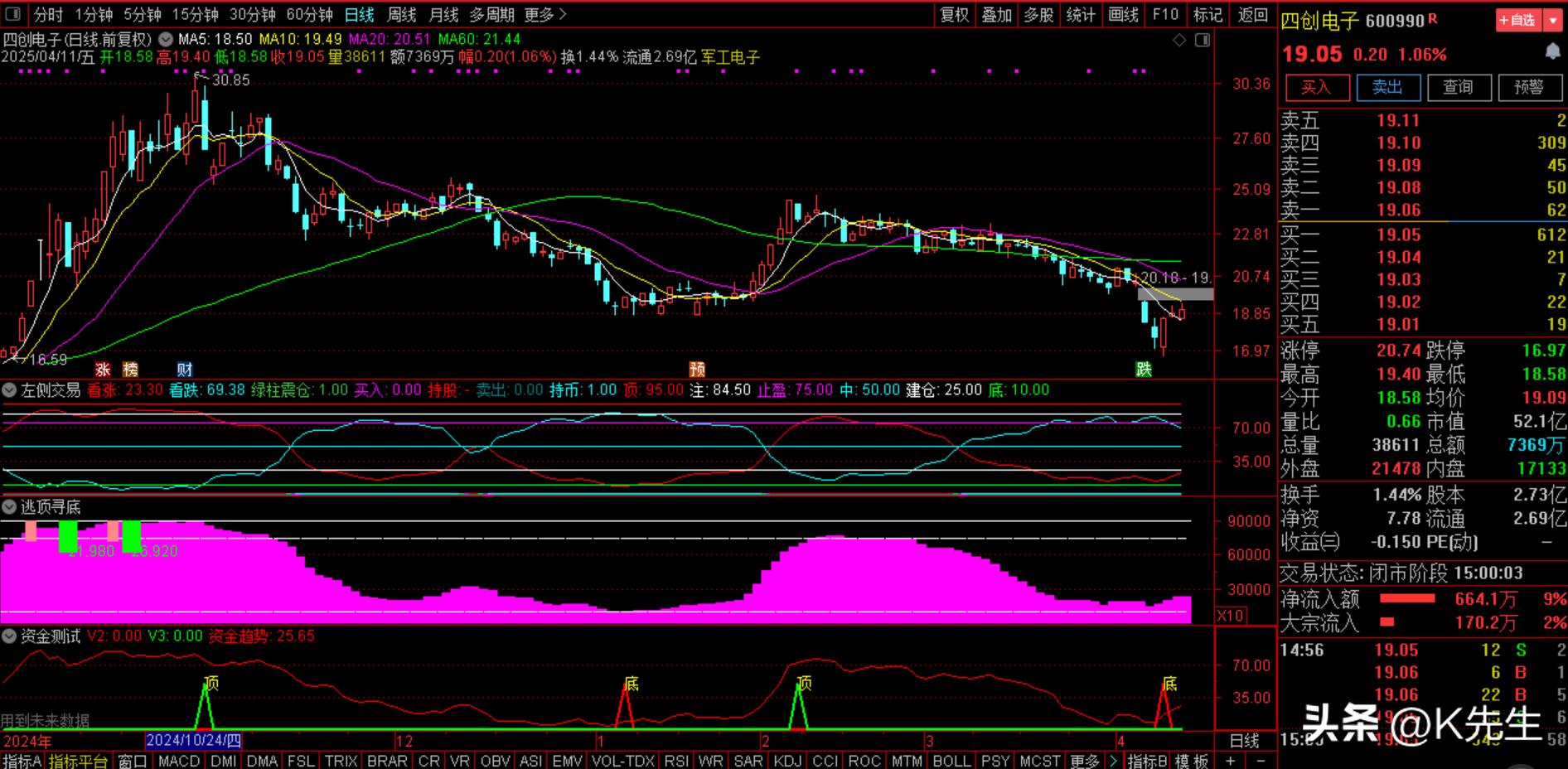
Task: Open the dropdown next to 四创电子 chart title
Action: [x=166, y=39]
